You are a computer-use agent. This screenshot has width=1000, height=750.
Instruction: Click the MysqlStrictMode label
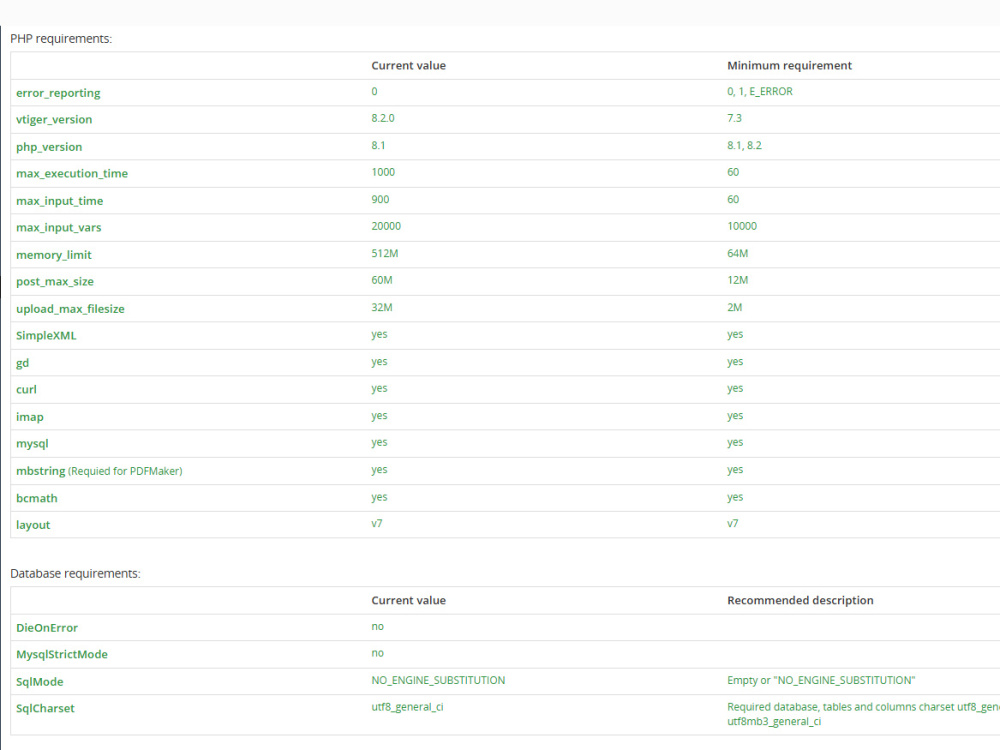pos(62,655)
